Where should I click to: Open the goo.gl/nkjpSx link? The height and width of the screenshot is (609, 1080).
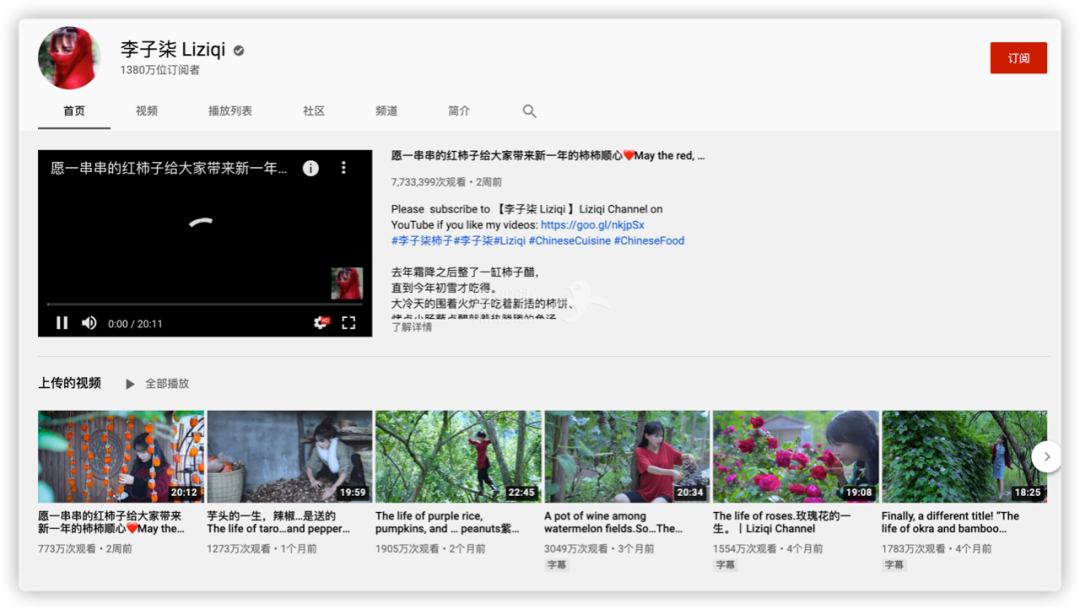coord(592,225)
